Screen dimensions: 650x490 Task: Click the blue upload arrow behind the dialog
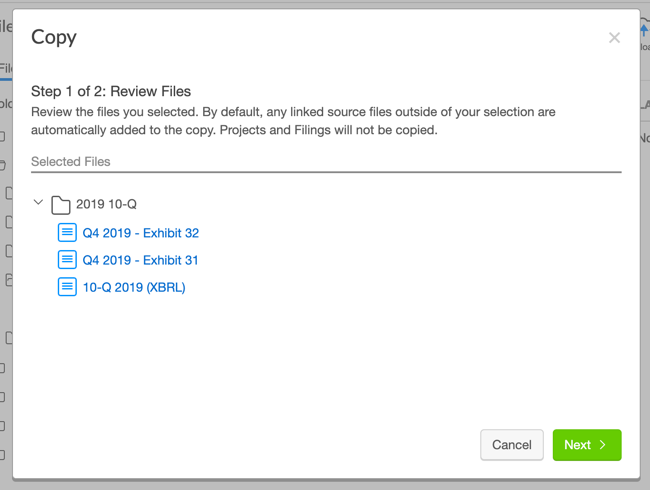coord(644,32)
